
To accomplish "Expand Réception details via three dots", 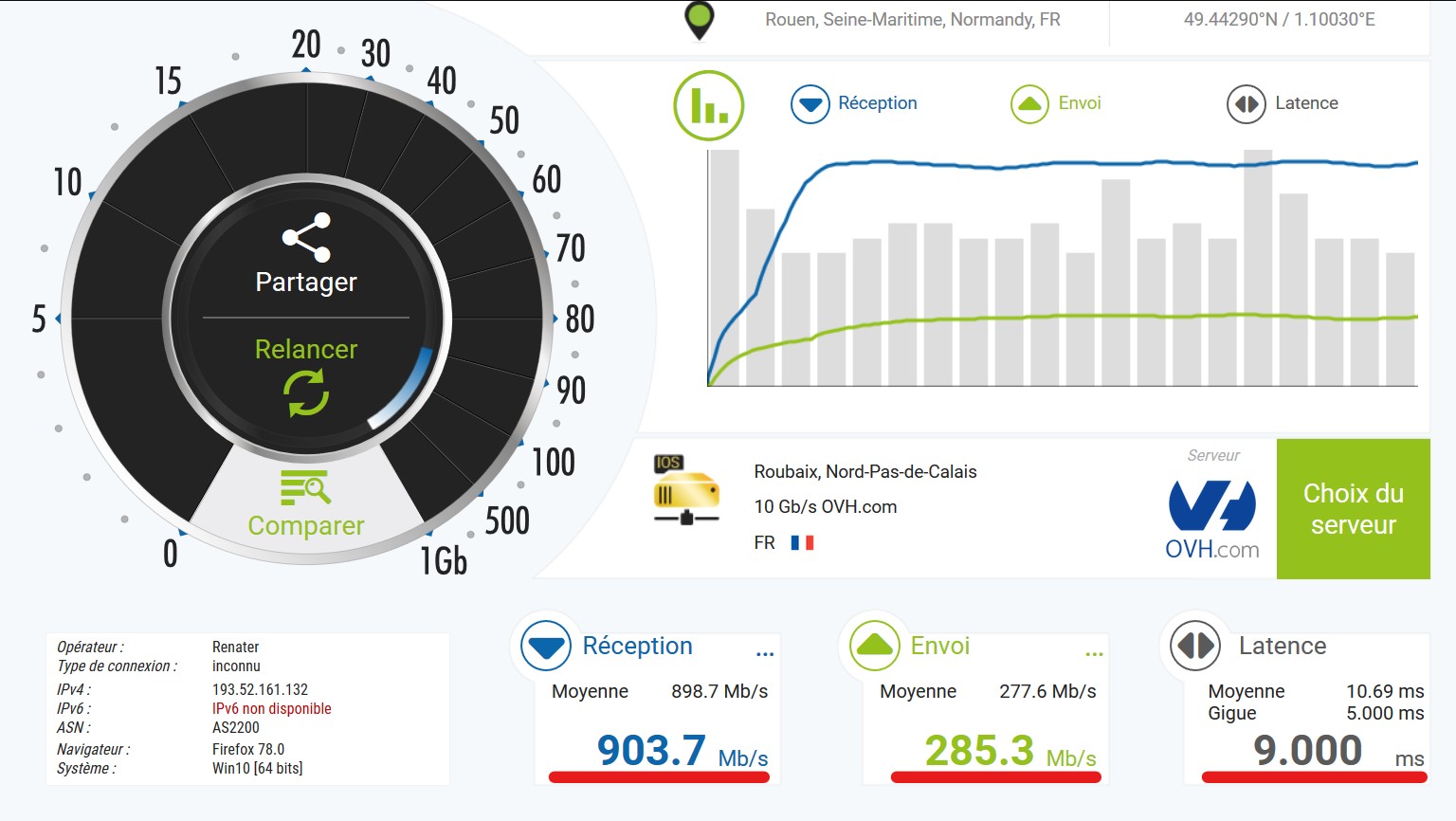I will tap(765, 654).
